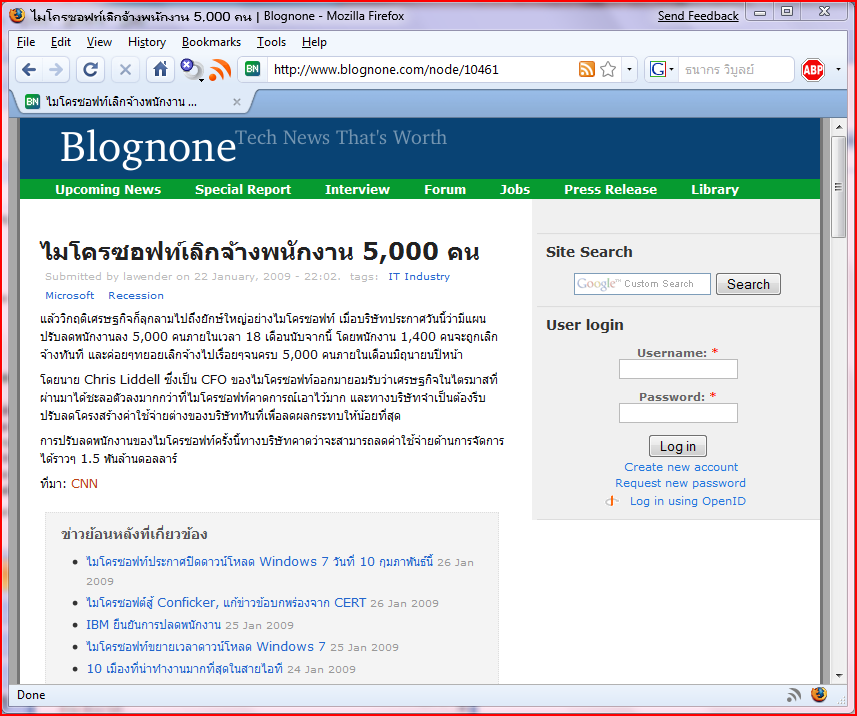
Task: Follow the CNN source link in the article
Action: click(84, 483)
